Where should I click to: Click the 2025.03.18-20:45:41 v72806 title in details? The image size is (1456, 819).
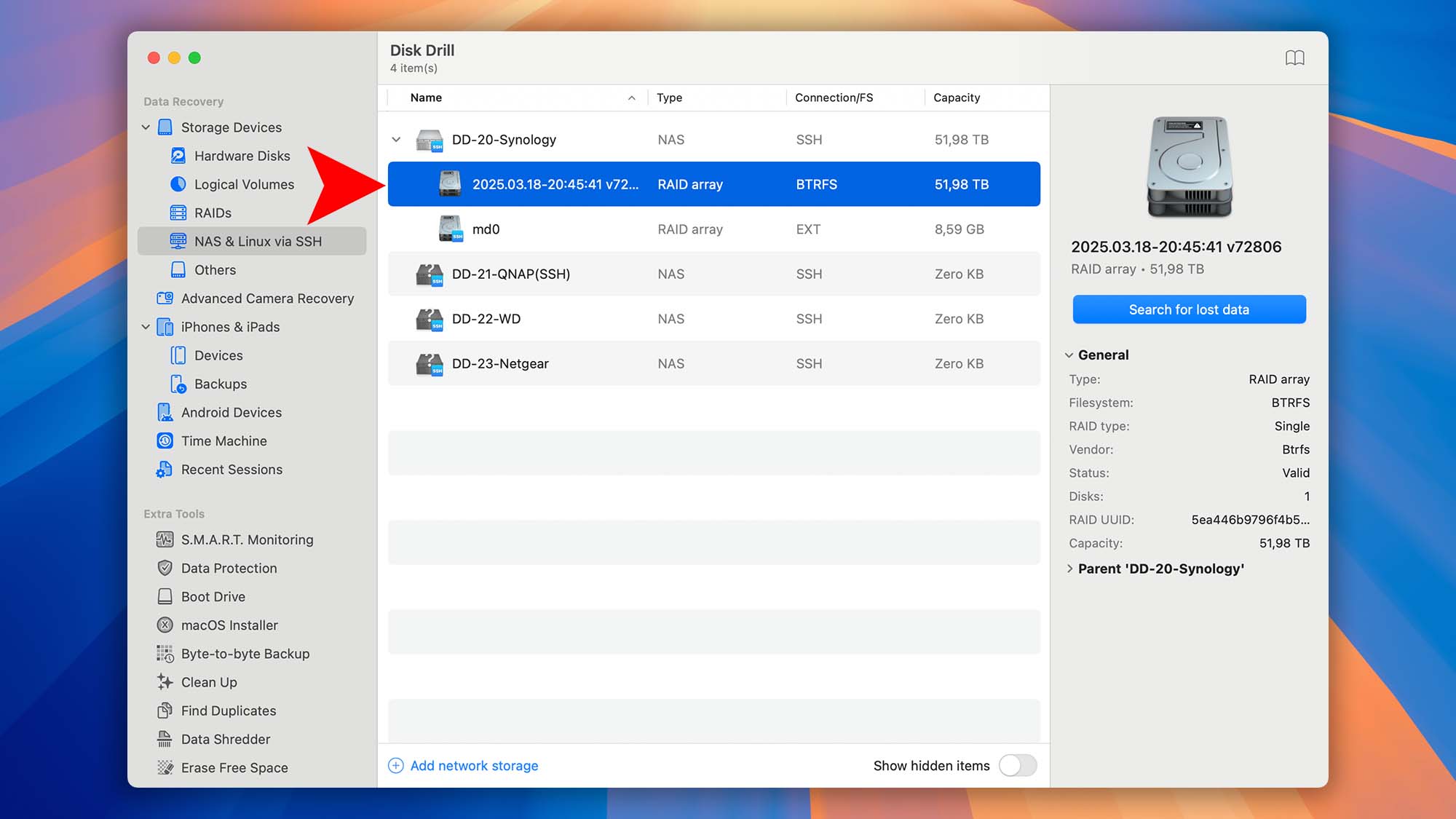pyautogui.click(x=1176, y=247)
